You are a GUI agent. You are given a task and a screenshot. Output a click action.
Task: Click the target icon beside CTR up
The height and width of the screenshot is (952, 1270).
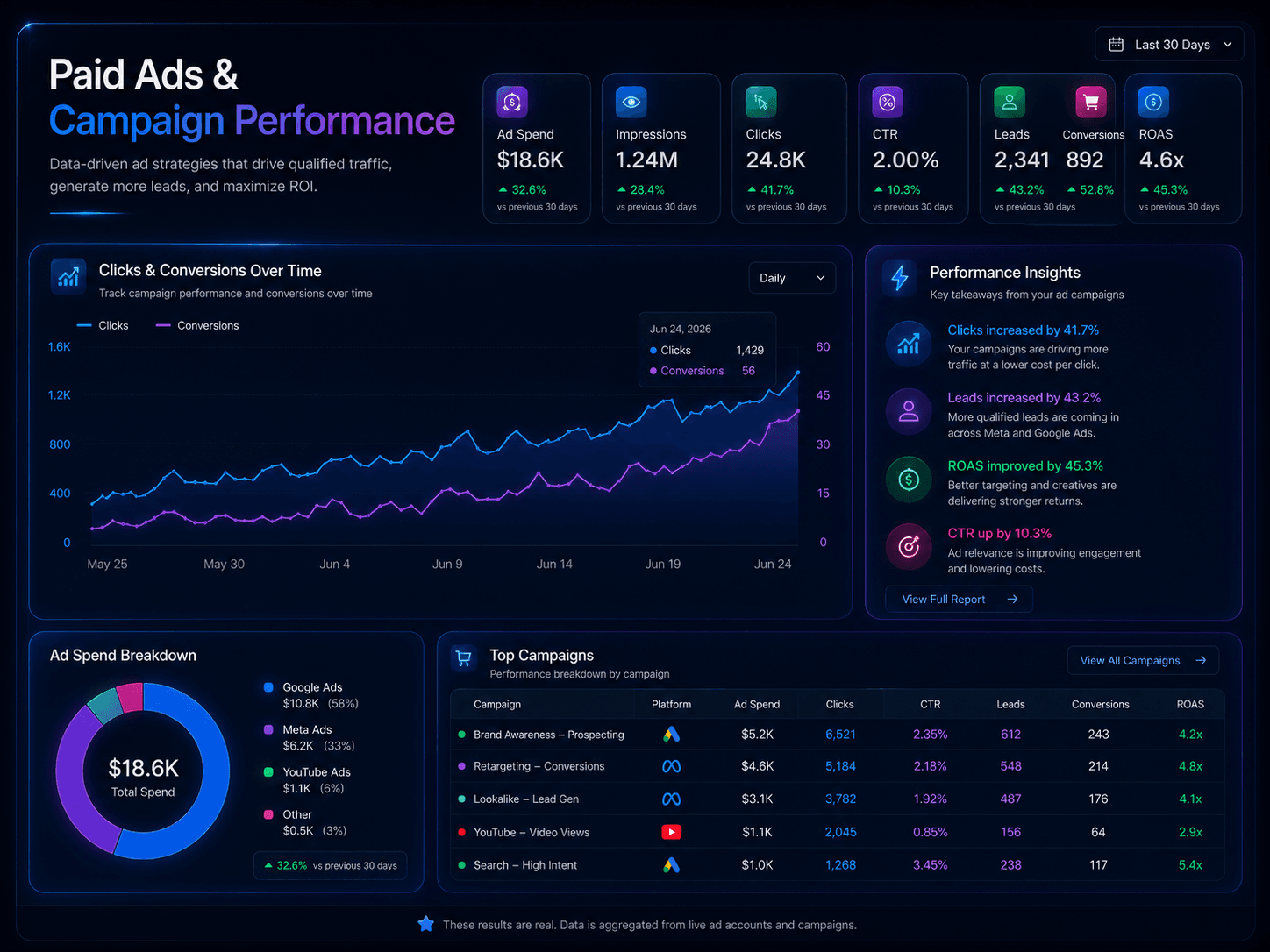(x=909, y=547)
